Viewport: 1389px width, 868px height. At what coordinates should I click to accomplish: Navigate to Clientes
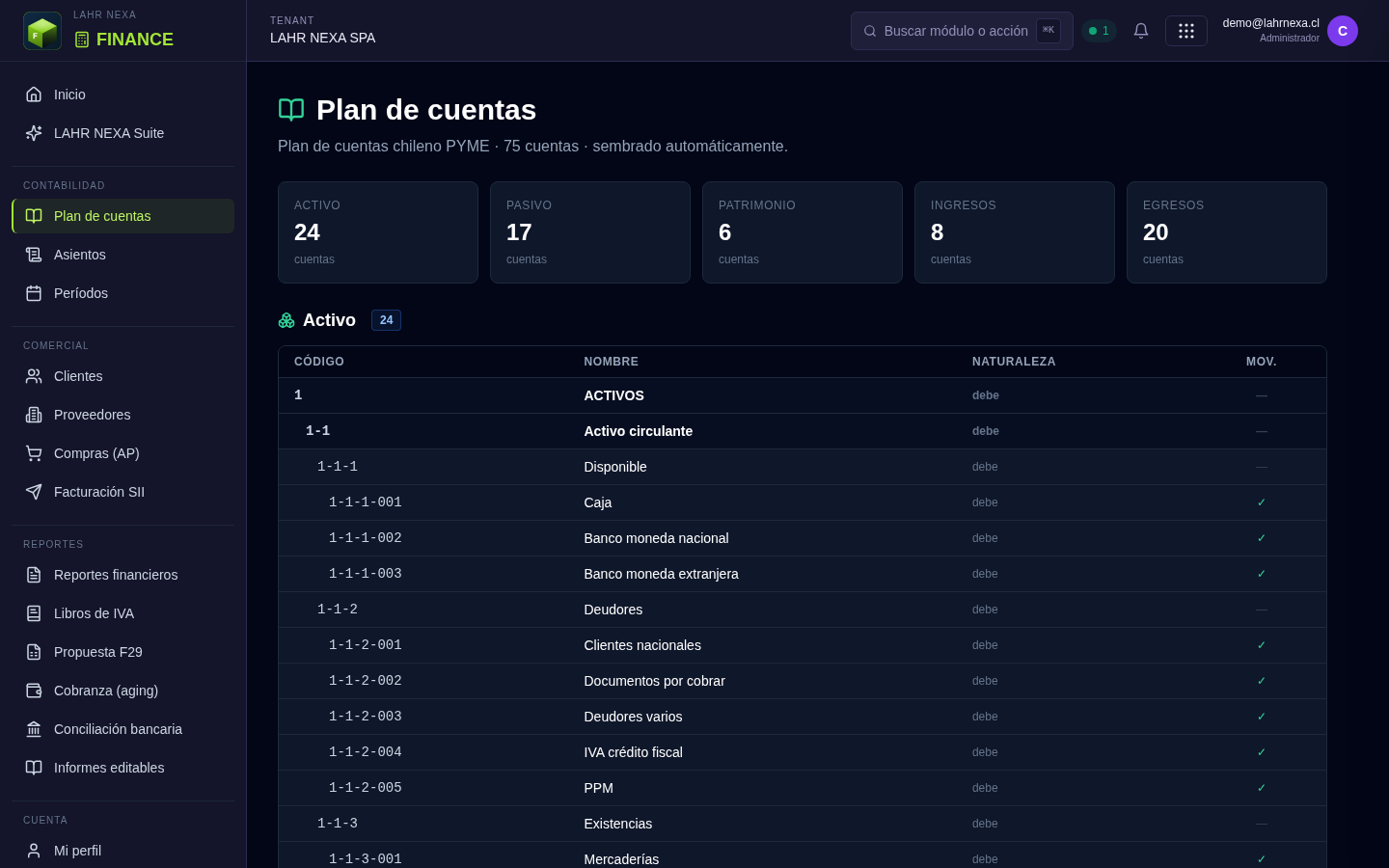pyautogui.click(x=123, y=376)
